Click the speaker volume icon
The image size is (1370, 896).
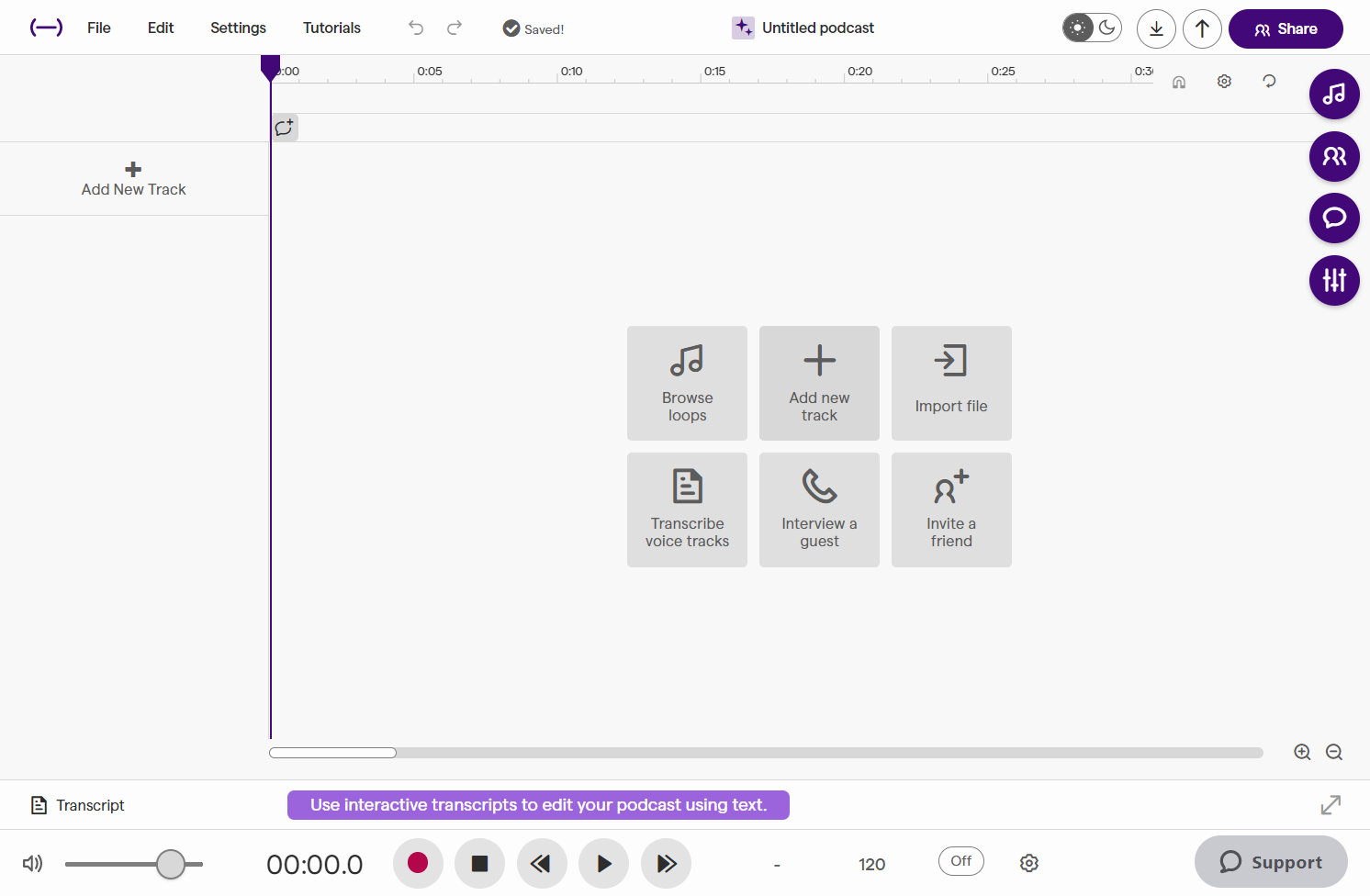click(32, 863)
